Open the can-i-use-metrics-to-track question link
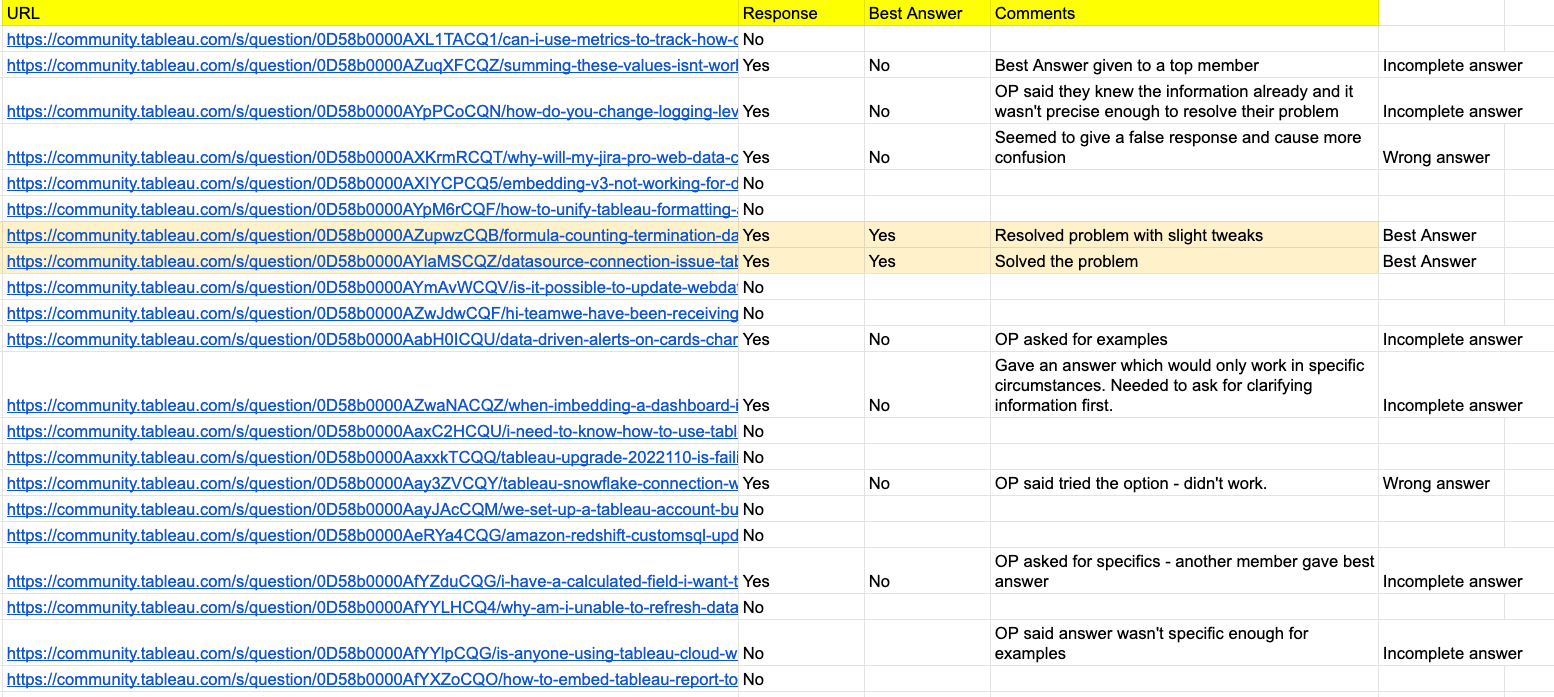 click(x=372, y=40)
